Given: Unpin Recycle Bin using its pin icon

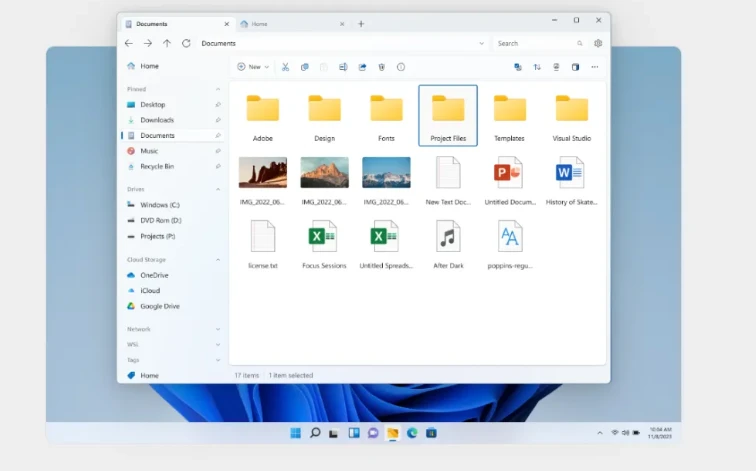Looking at the screenshot, I should coord(218,166).
